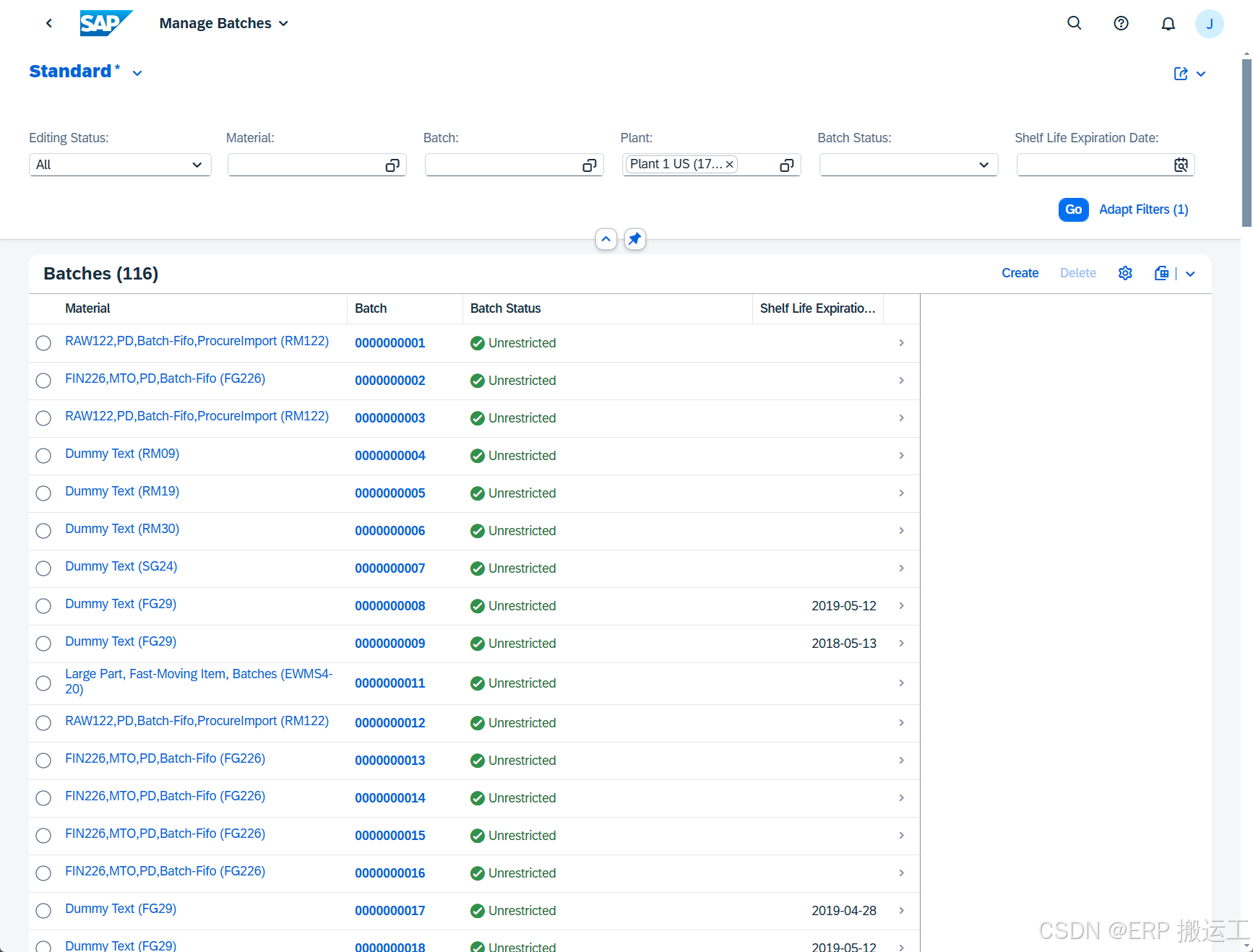Image resolution: width=1253 pixels, height=952 pixels.
Task: Click the Batch column header
Action: tap(371, 308)
